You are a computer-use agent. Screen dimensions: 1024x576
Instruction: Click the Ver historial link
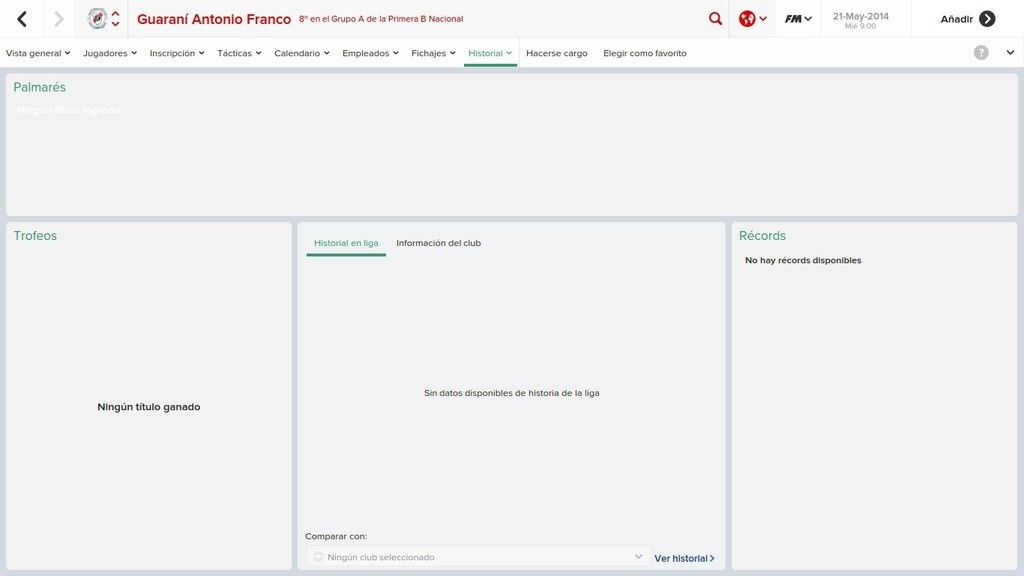click(x=684, y=558)
